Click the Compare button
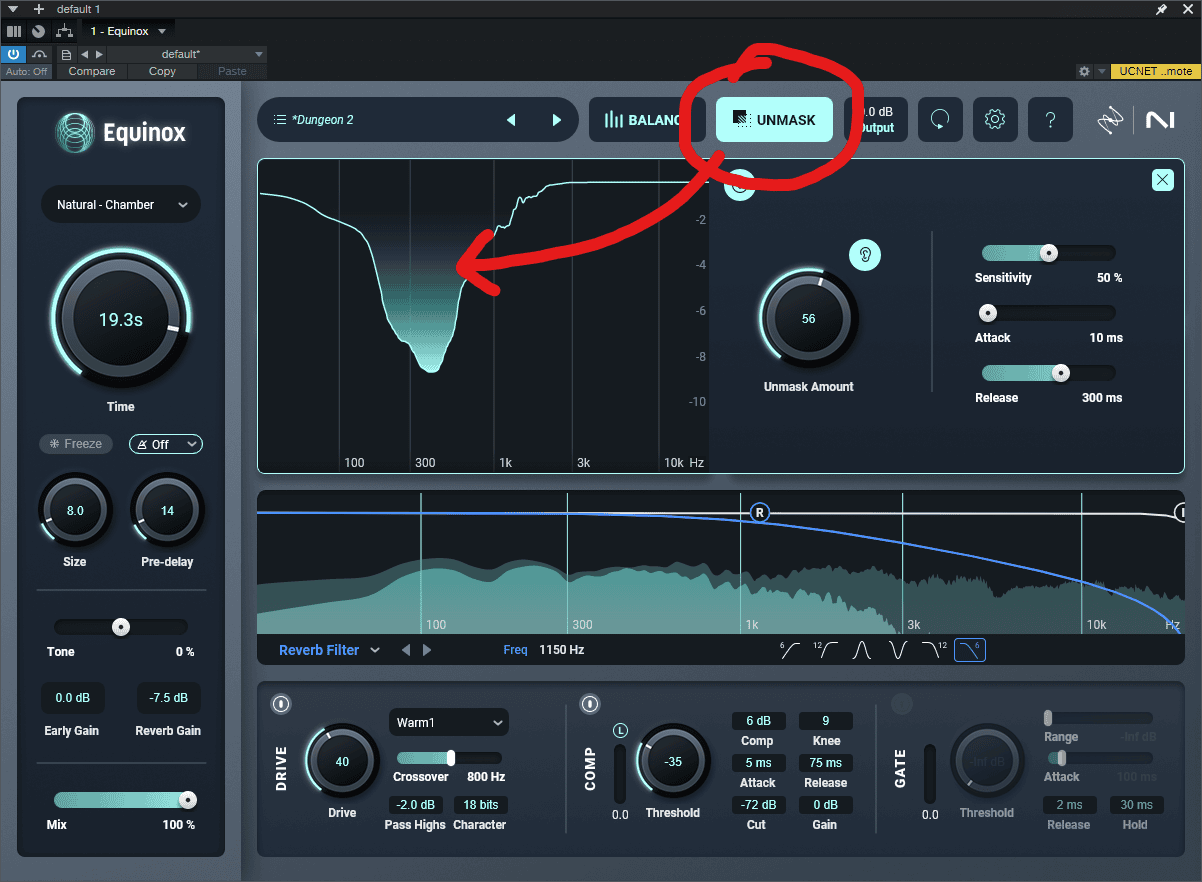Viewport: 1202px width, 882px height. 92,72
